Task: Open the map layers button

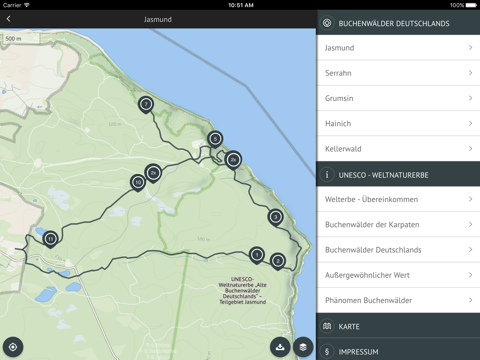Action: [x=303, y=347]
